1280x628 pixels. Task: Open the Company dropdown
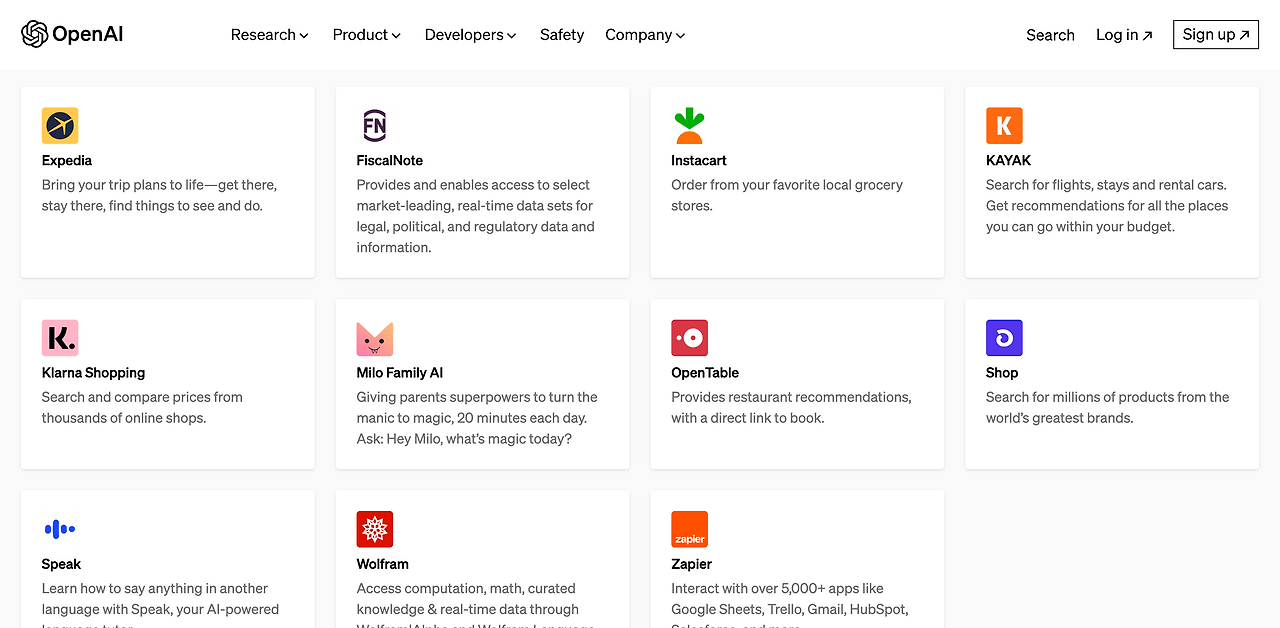pyautogui.click(x=644, y=34)
